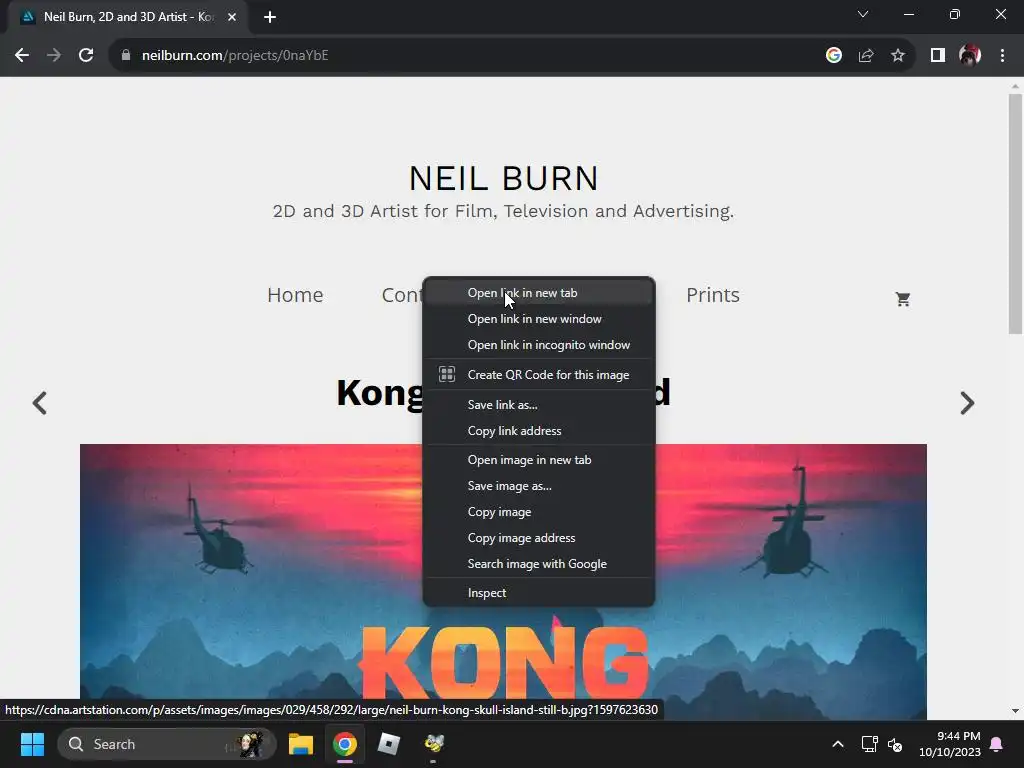Reload the neilburn.com page
The image size is (1024, 768).
tap(86, 56)
